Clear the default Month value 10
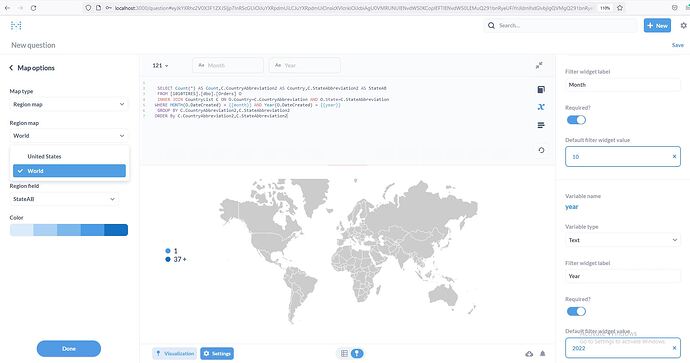 pos(674,157)
